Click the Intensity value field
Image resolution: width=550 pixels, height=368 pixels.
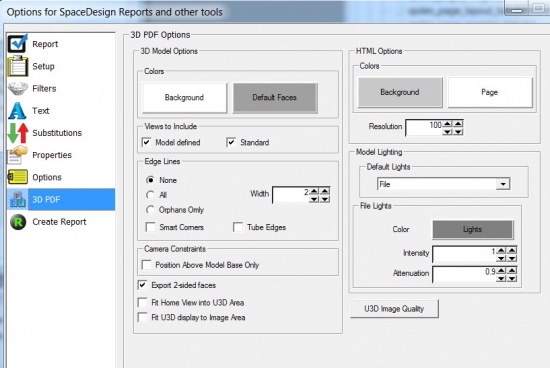pyautogui.click(x=464, y=254)
